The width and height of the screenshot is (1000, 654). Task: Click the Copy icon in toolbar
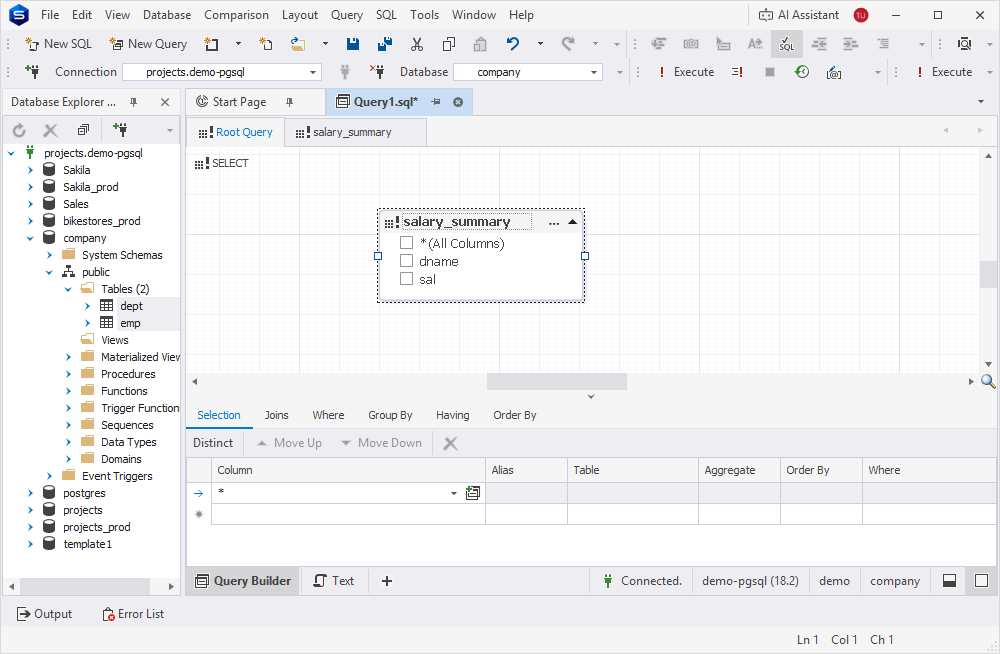[448, 44]
